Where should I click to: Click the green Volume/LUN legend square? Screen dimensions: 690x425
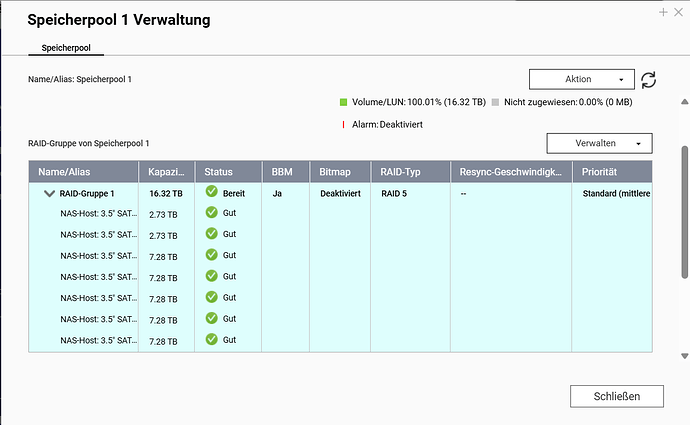coord(344,102)
